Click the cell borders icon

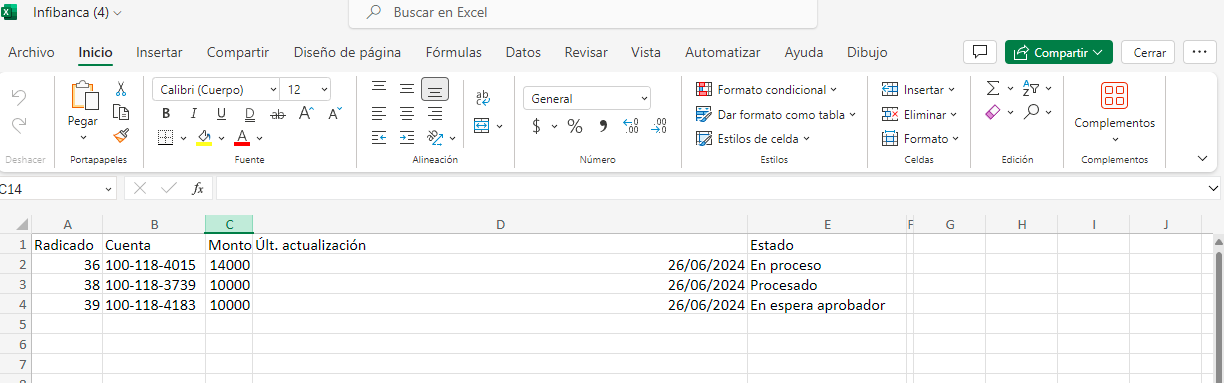coord(166,137)
